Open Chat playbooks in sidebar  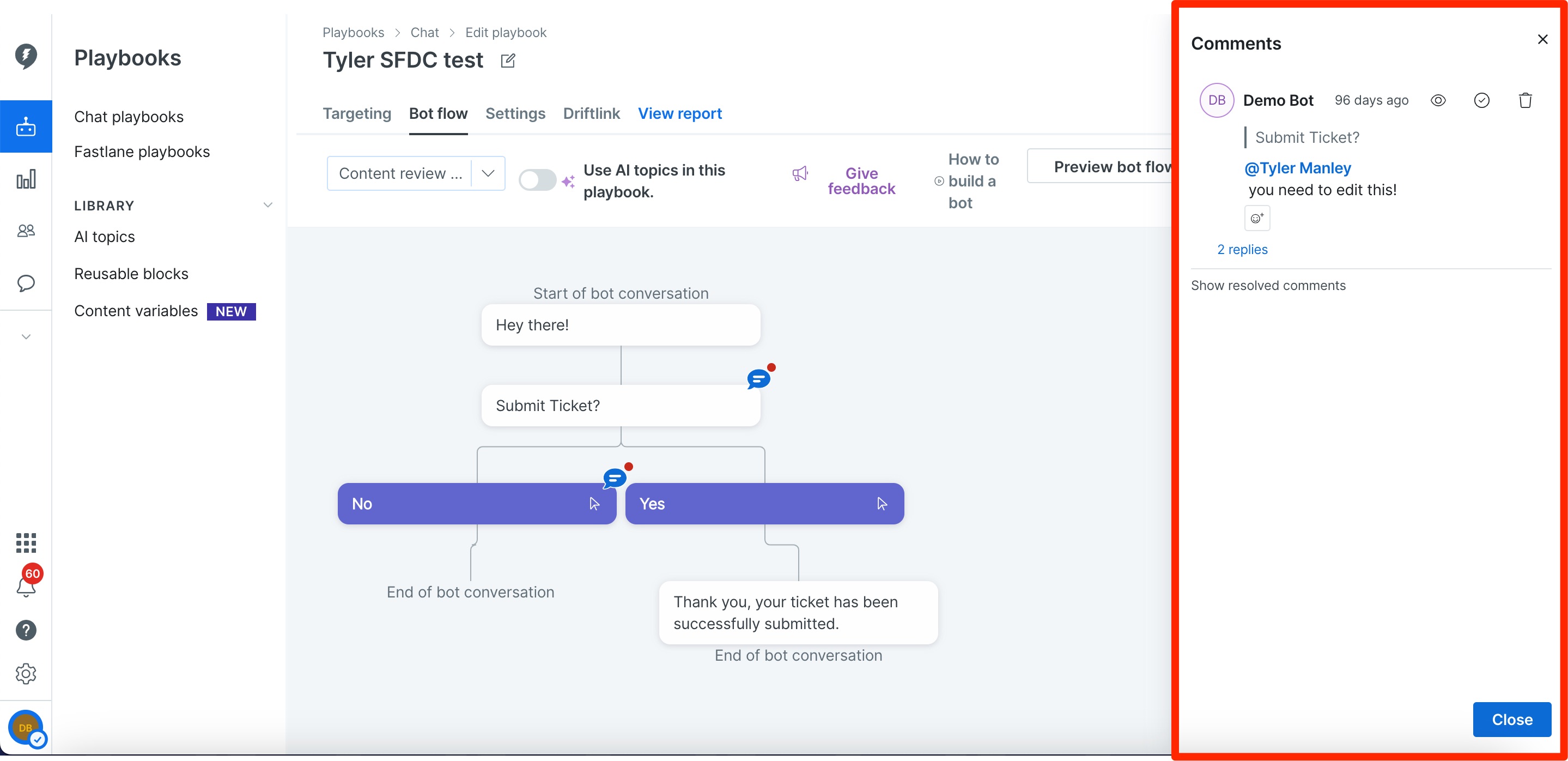click(129, 117)
